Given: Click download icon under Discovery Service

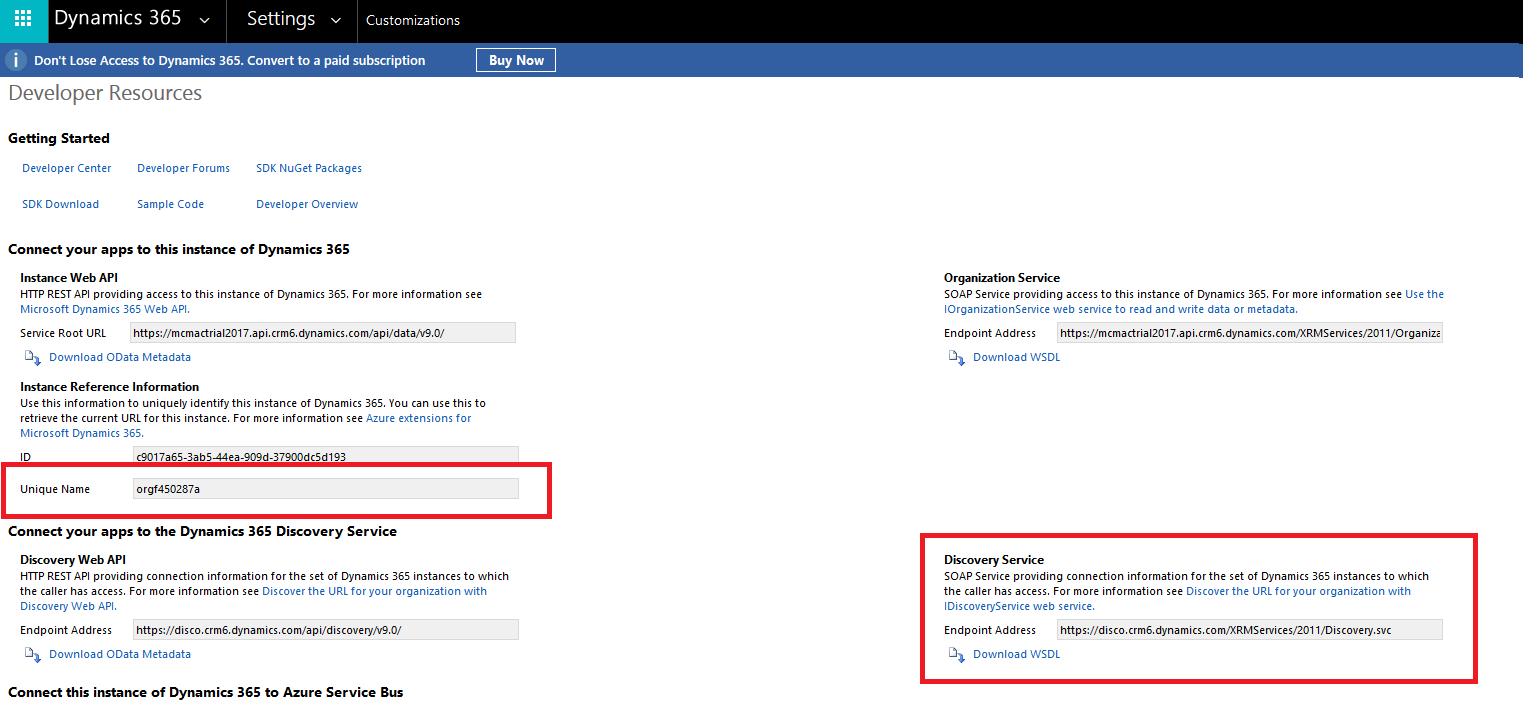Looking at the screenshot, I should click(x=957, y=655).
